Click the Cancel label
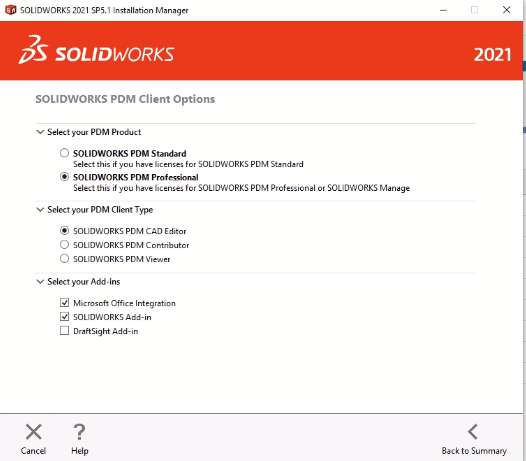The height and width of the screenshot is (461, 526). (x=33, y=451)
